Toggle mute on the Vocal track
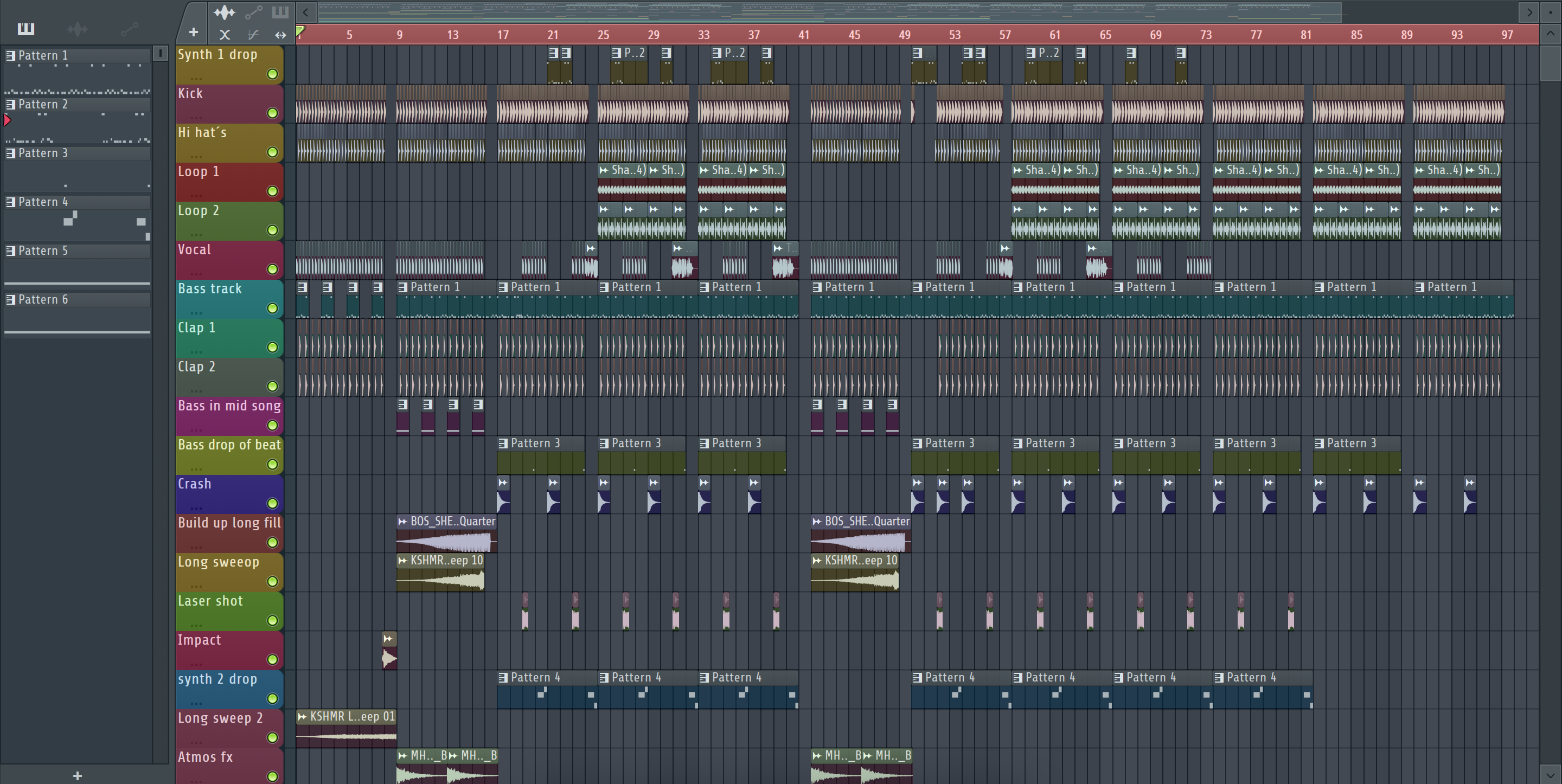The height and width of the screenshot is (784, 1562). click(x=272, y=268)
